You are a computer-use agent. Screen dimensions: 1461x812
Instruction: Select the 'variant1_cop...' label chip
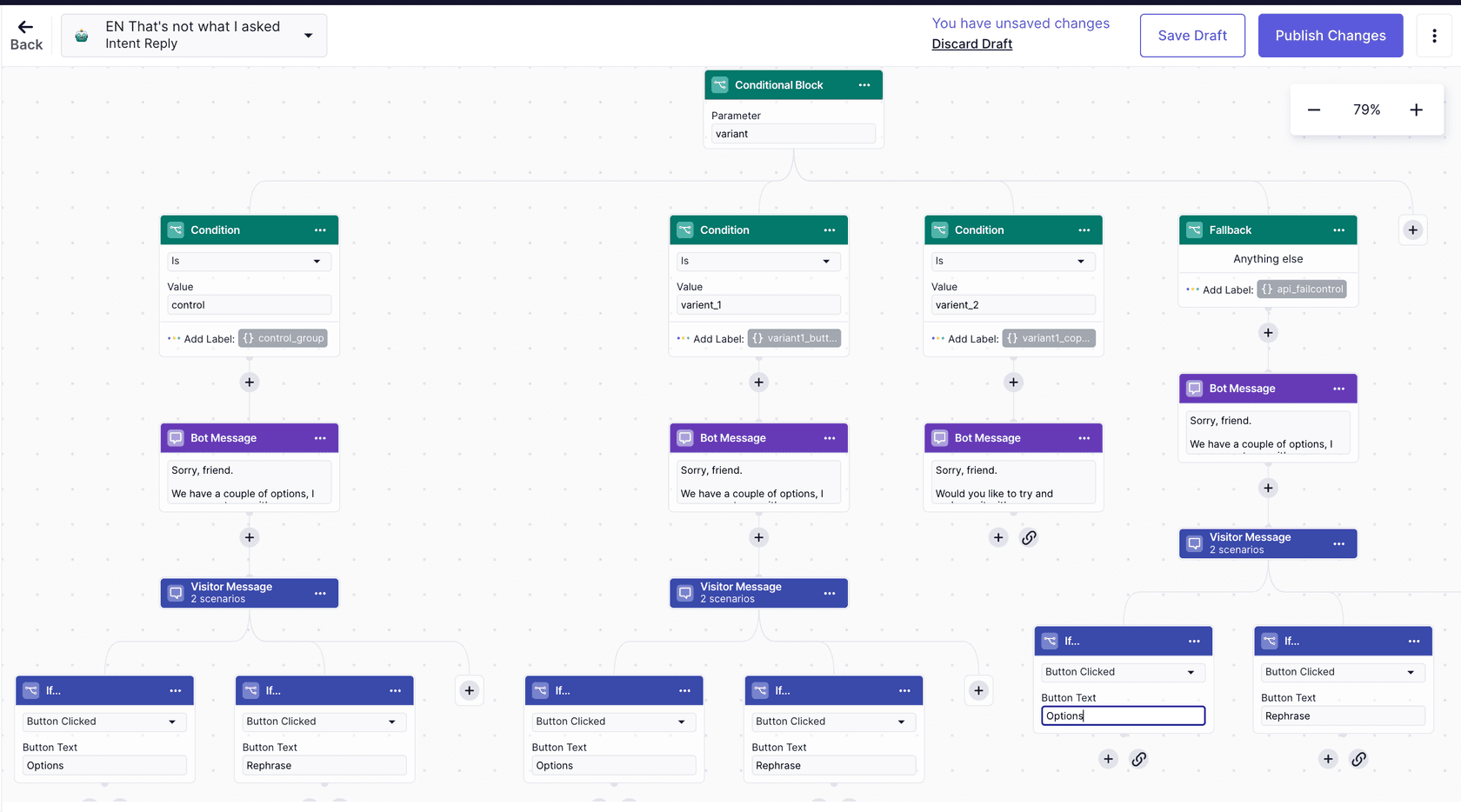1049,338
